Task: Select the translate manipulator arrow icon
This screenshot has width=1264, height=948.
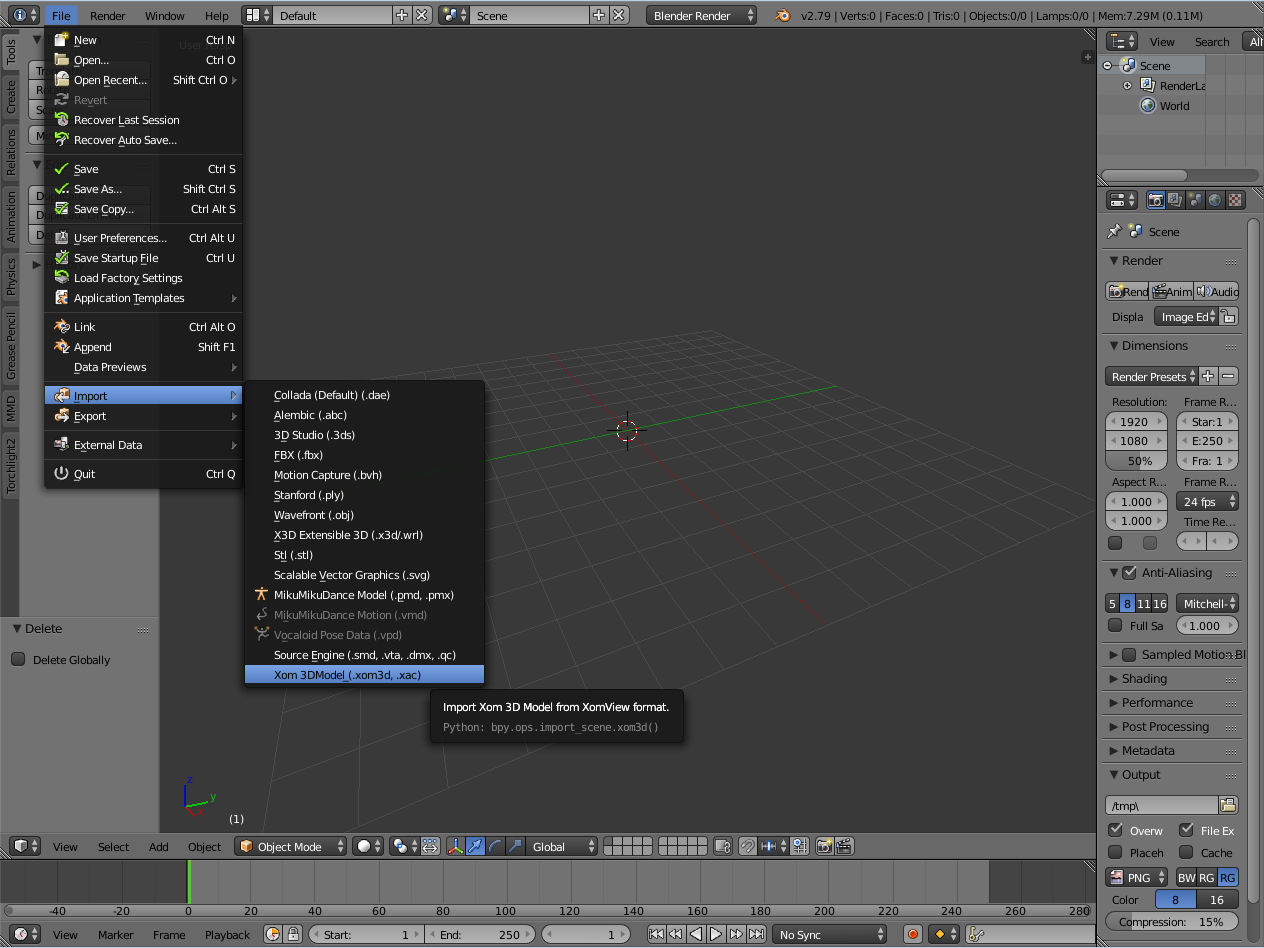Action: [x=476, y=846]
